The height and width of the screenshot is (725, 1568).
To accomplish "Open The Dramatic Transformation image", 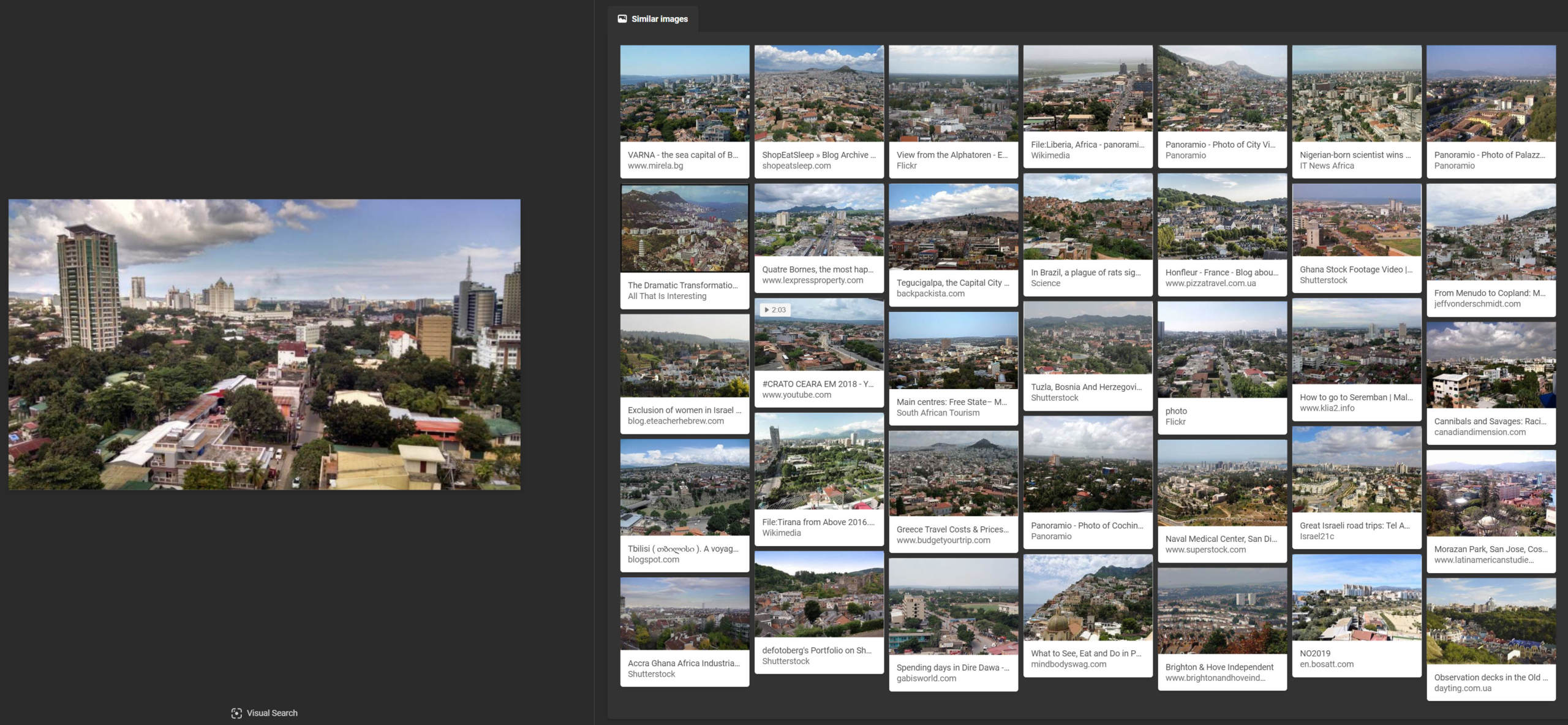I will pos(685,228).
